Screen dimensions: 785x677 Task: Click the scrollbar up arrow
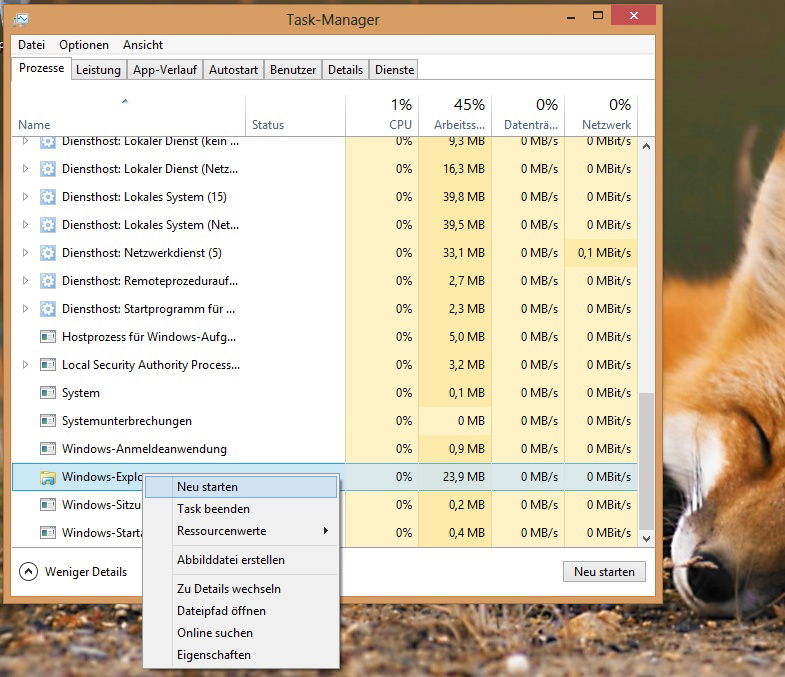click(646, 146)
